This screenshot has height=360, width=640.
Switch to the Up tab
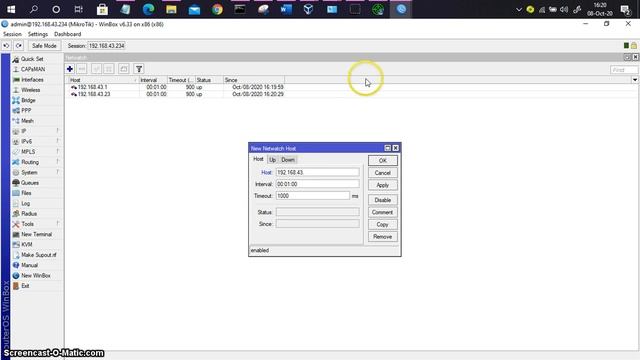[x=272, y=160]
